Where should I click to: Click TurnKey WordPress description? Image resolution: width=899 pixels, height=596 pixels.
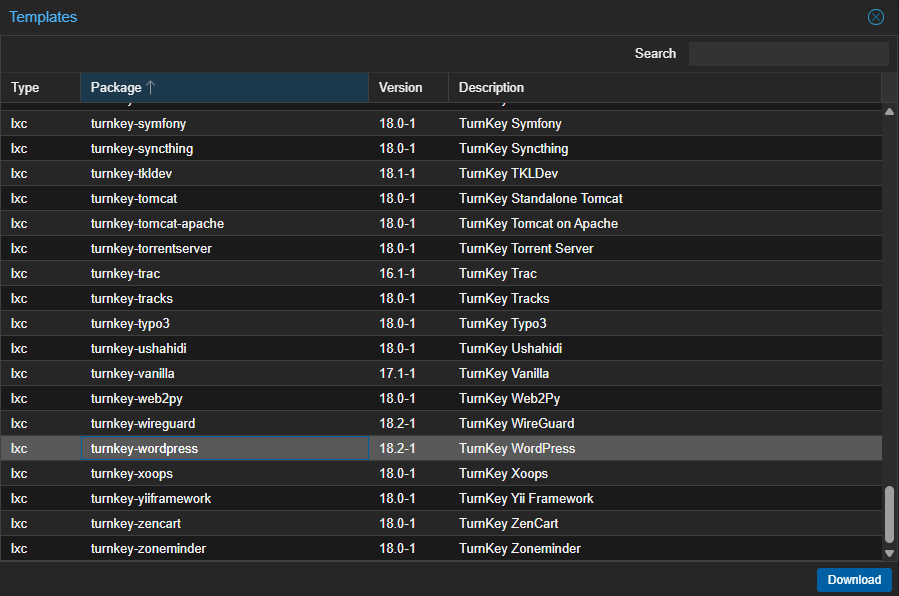517,449
